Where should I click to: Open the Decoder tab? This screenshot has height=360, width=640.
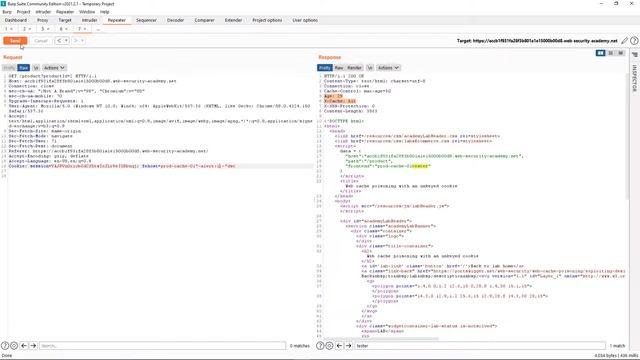coord(176,20)
